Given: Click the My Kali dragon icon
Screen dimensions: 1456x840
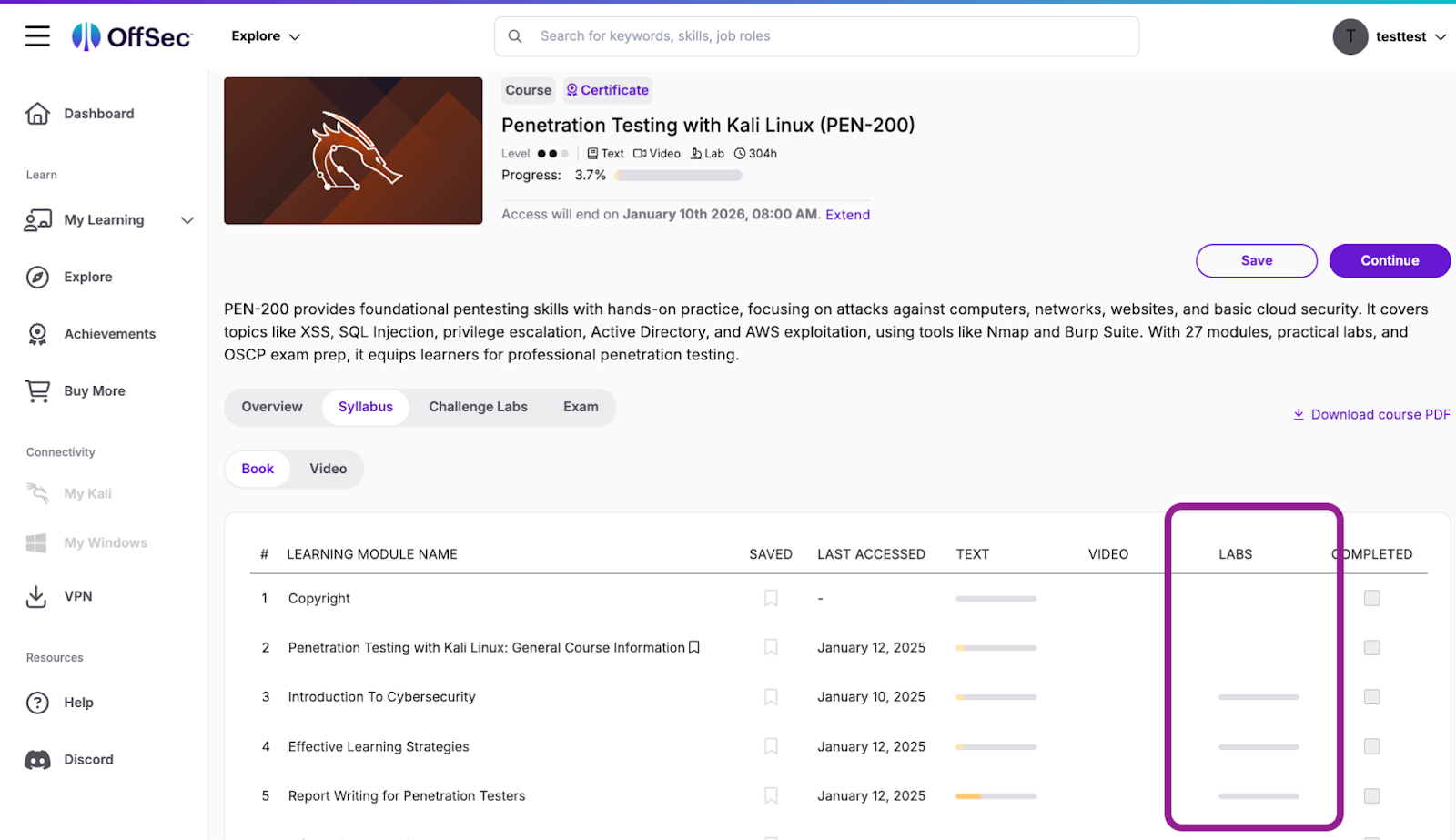Looking at the screenshot, I should (x=37, y=493).
